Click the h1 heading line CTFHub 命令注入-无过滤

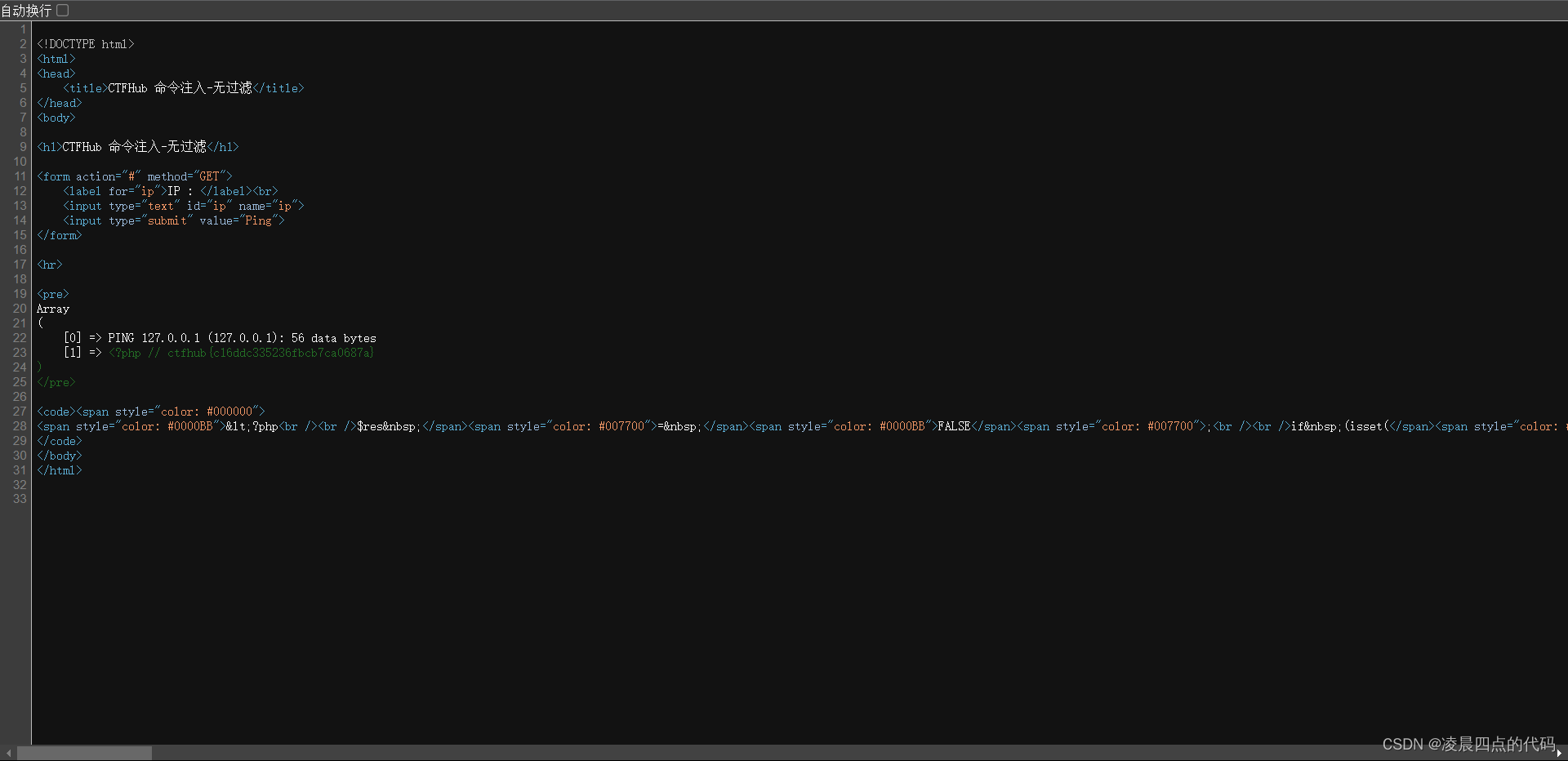pos(138,147)
